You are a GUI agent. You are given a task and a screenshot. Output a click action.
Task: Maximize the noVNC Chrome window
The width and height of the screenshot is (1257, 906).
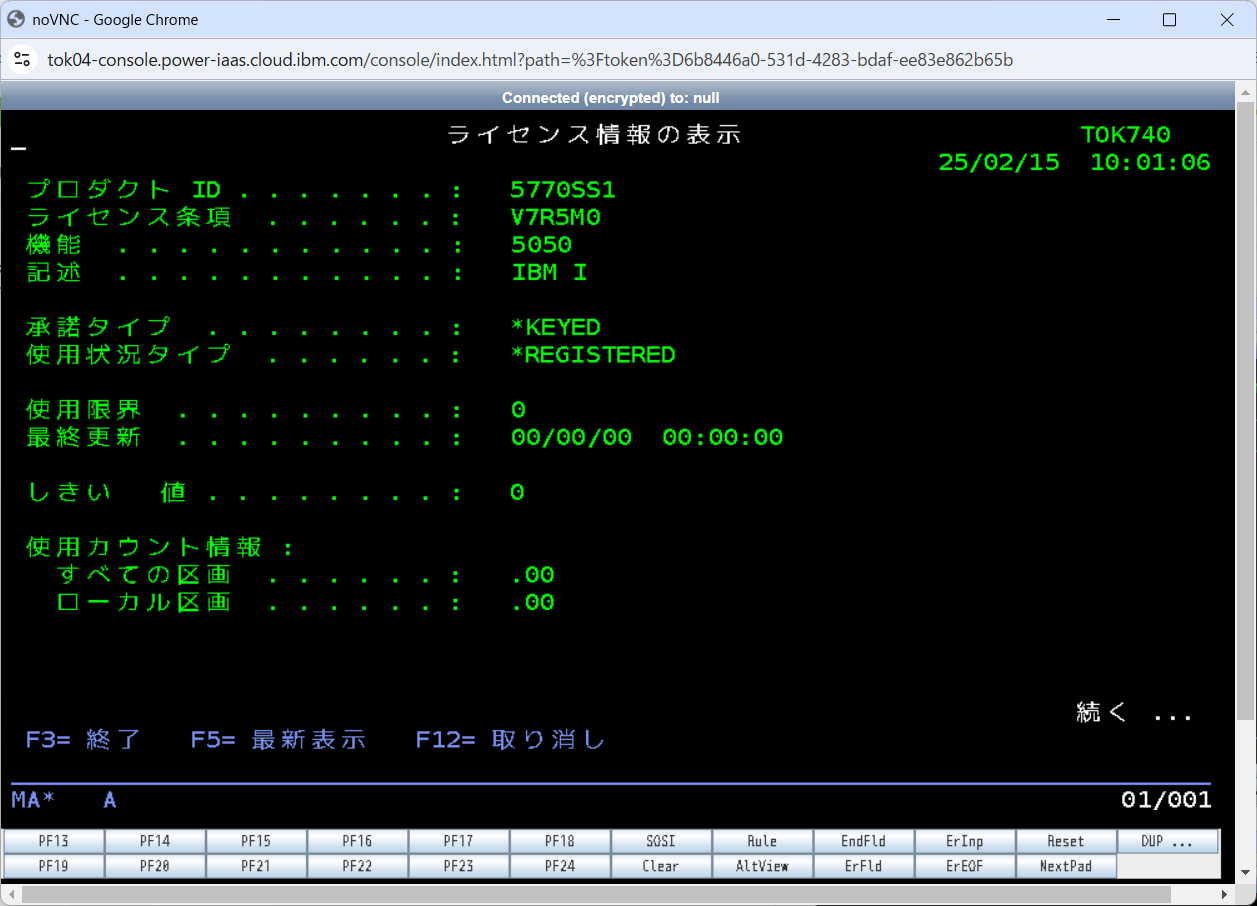pyautogui.click(x=1169, y=20)
